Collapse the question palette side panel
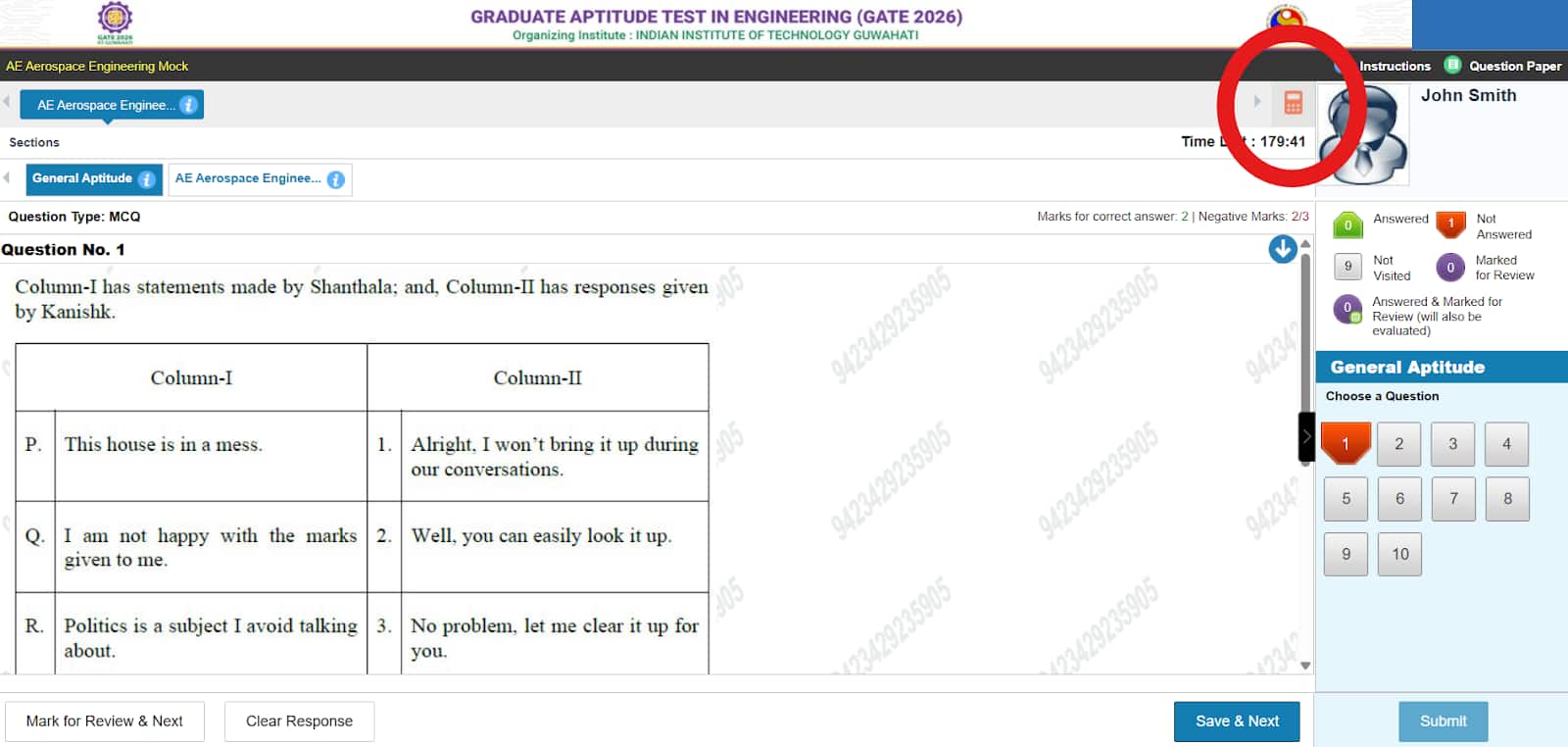 (x=1306, y=437)
